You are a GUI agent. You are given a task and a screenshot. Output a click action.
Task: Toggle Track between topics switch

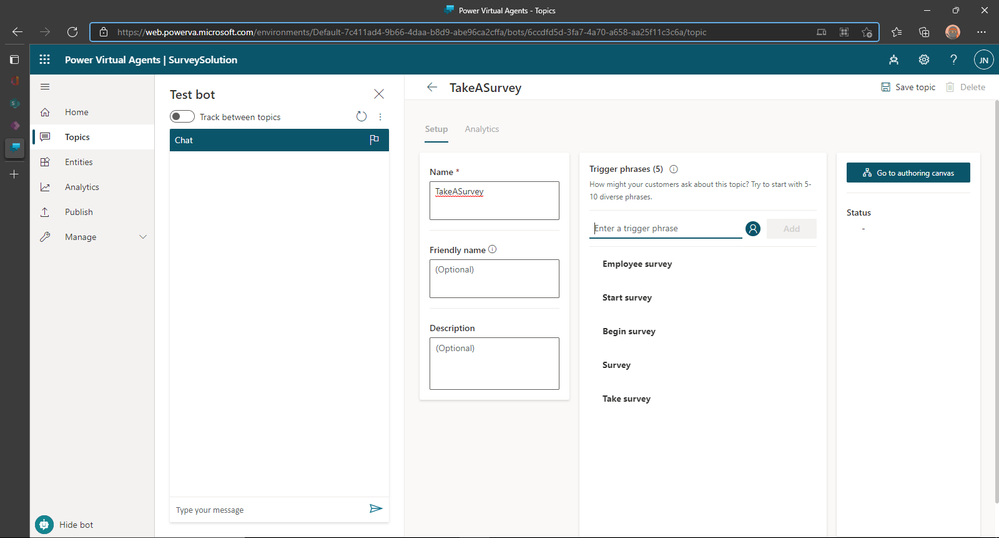coord(182,117)
